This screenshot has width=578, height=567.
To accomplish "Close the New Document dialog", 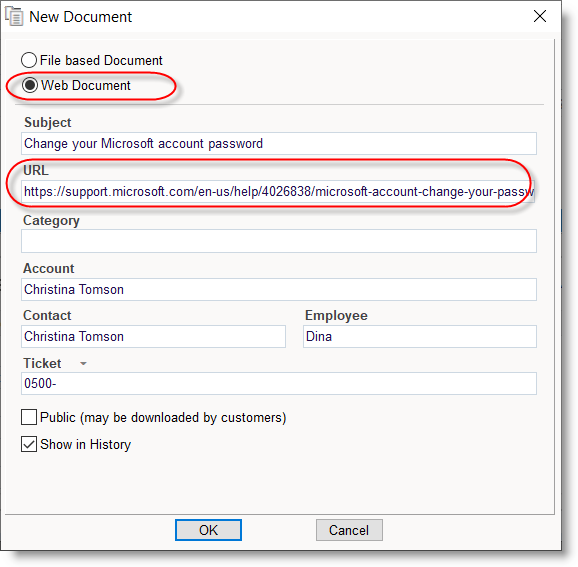I will point(540,16).
